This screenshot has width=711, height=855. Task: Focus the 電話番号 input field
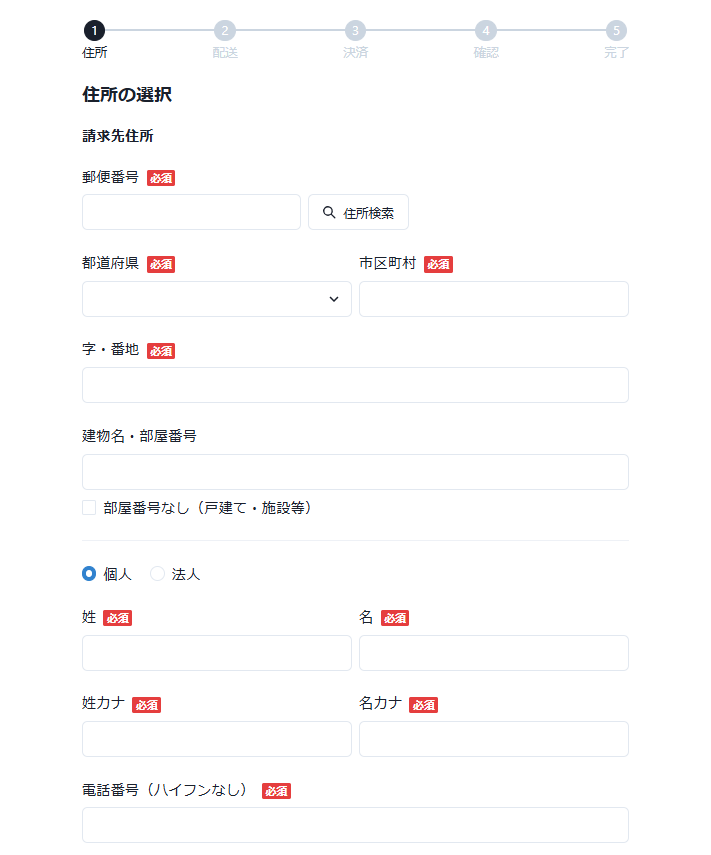pyautogui.click(x=355, y=825)
